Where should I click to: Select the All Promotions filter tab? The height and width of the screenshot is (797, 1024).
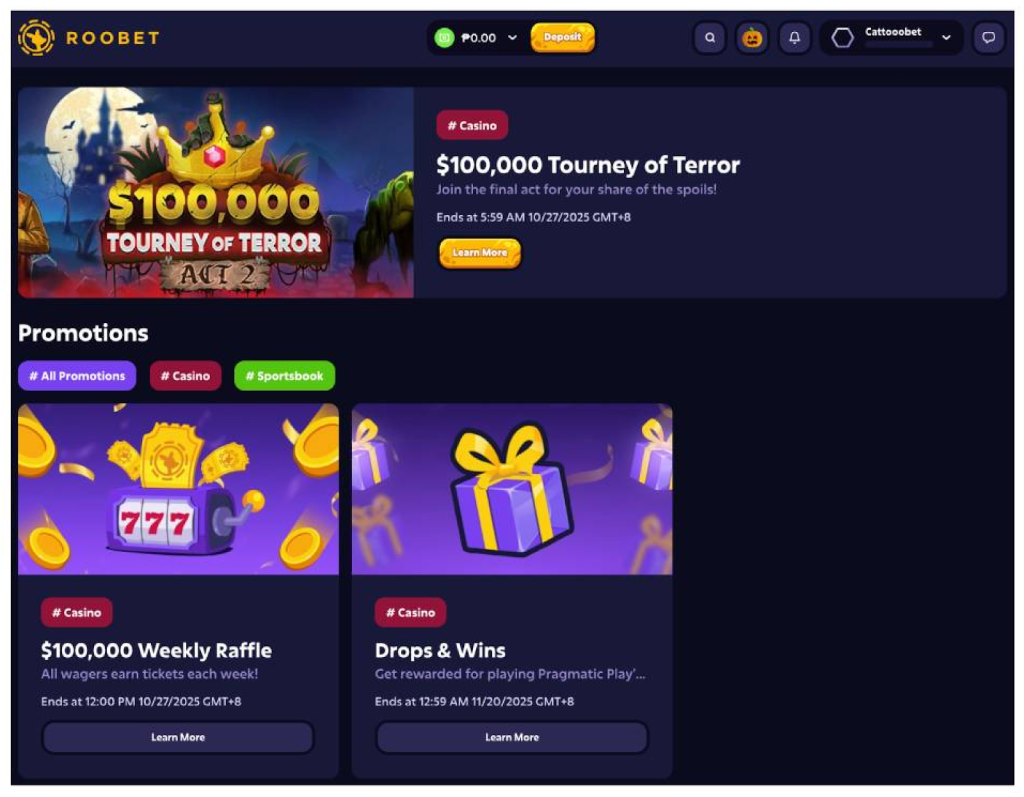click(x=77, y=376)
